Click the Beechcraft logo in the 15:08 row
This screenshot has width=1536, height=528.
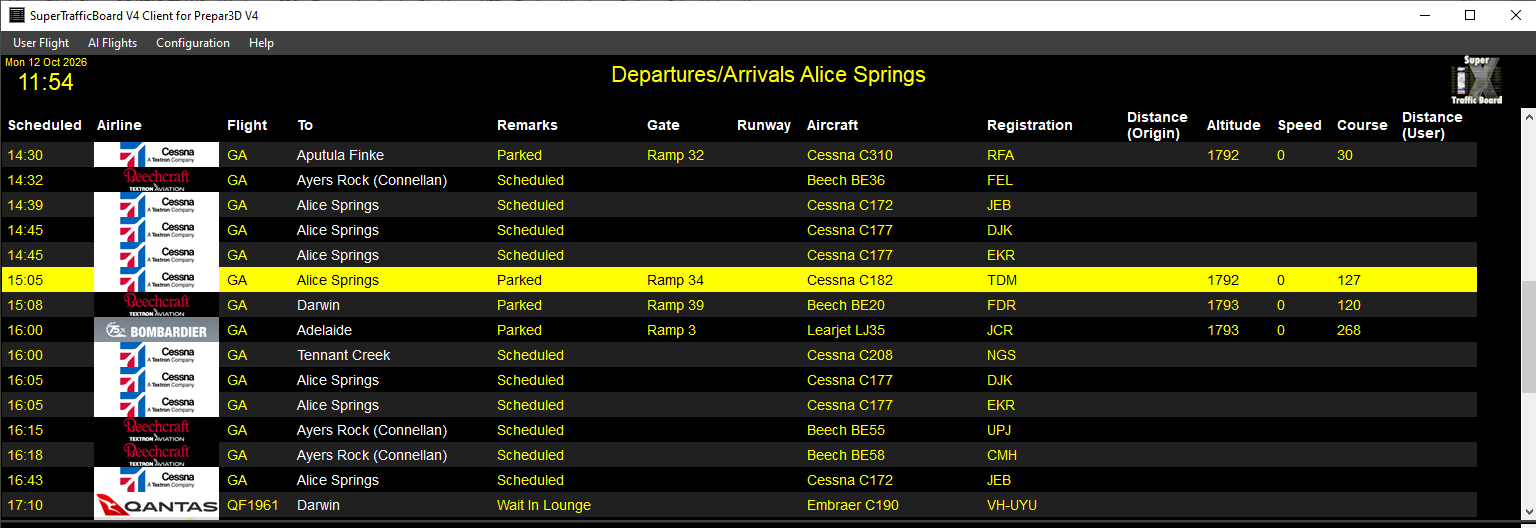pyautogui.click(x=156, y=305)
